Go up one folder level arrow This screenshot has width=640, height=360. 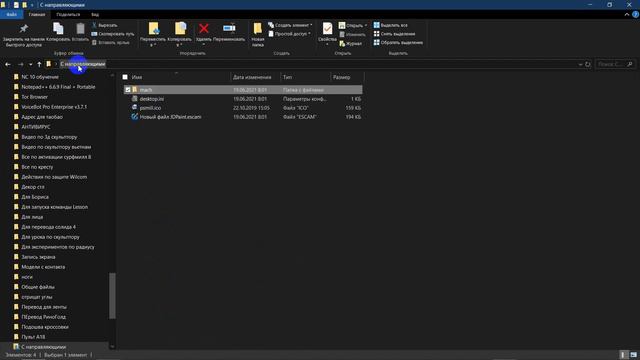point(39,64)
